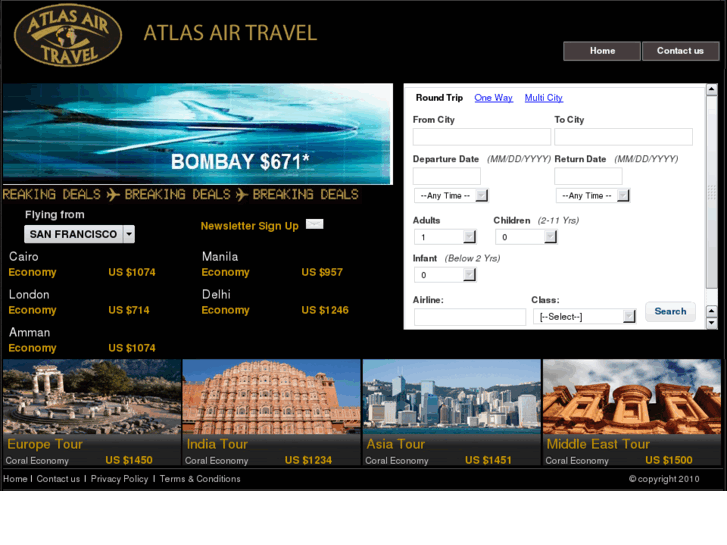This screenshot has height=545, width=727.
Task: Expand the Children count dropdown
Action: pyautogui.click(x=526, y=237)
